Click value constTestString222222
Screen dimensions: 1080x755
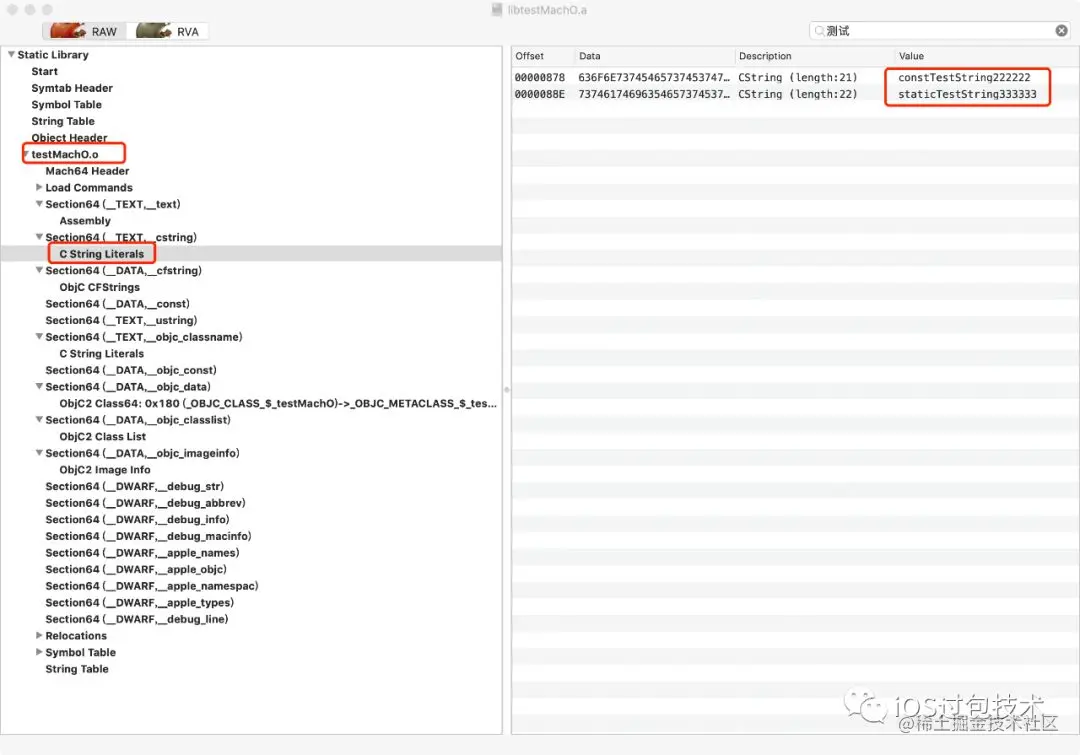tap(964, 77)
